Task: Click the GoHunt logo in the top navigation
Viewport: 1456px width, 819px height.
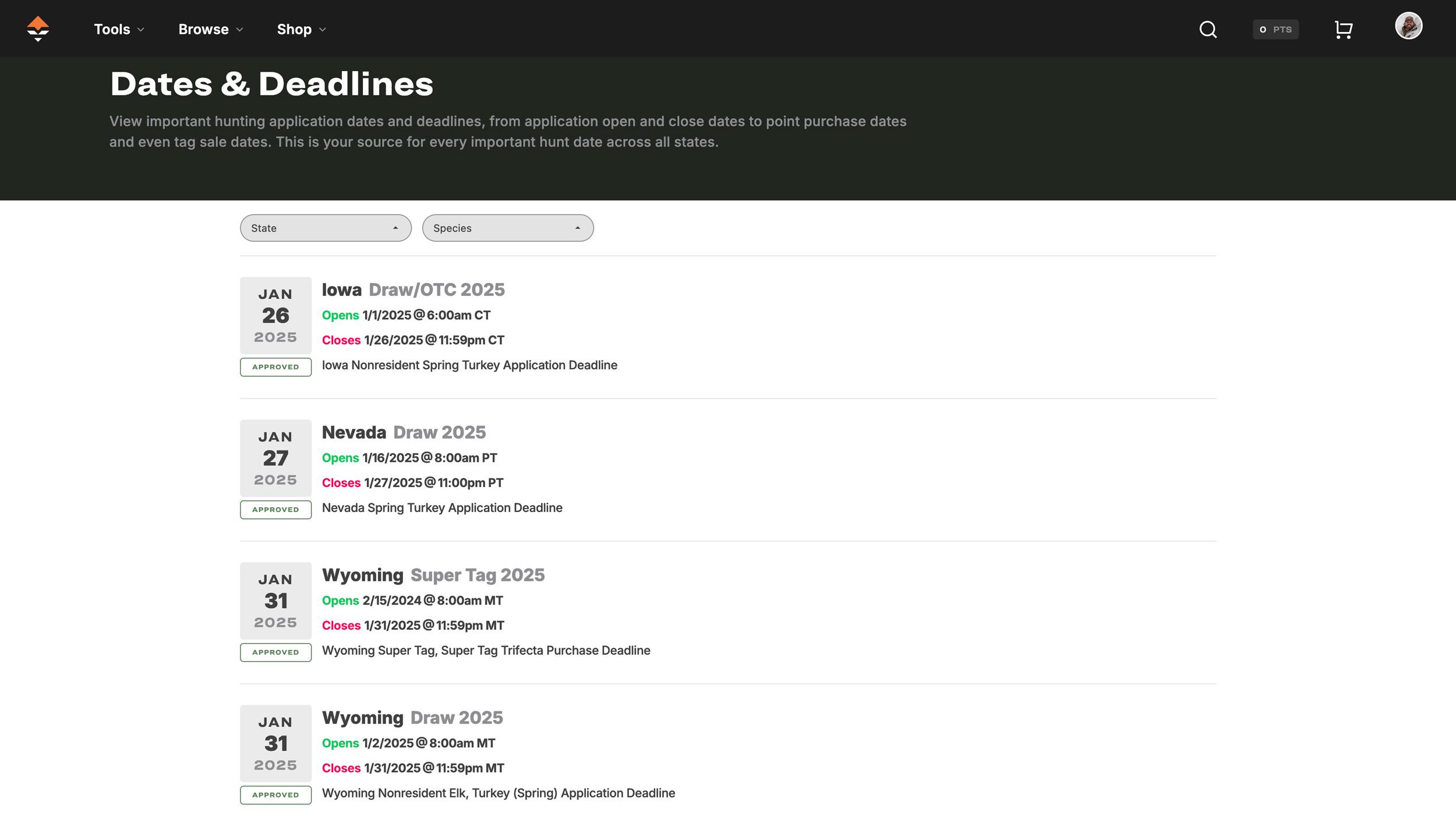Action: point(37,29)
